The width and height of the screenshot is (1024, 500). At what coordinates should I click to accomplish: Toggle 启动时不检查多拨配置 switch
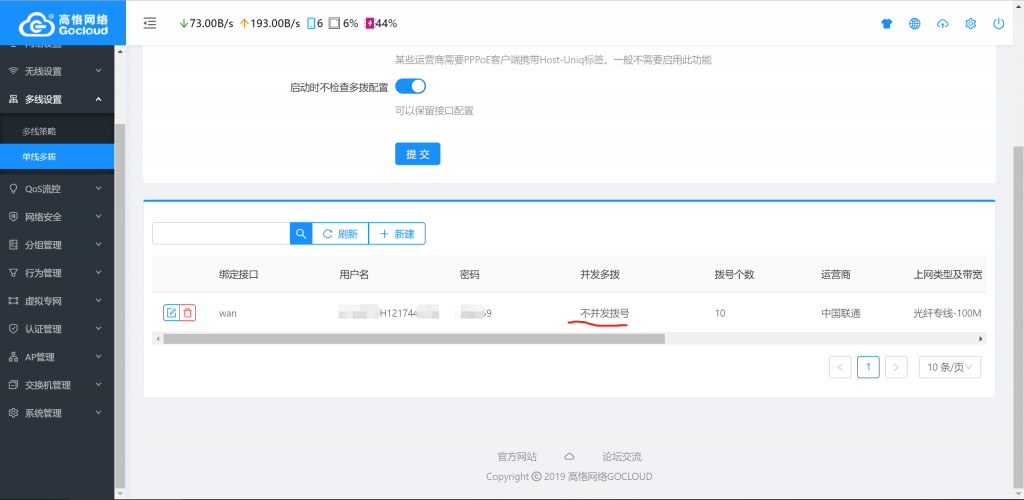coord(410,87)
